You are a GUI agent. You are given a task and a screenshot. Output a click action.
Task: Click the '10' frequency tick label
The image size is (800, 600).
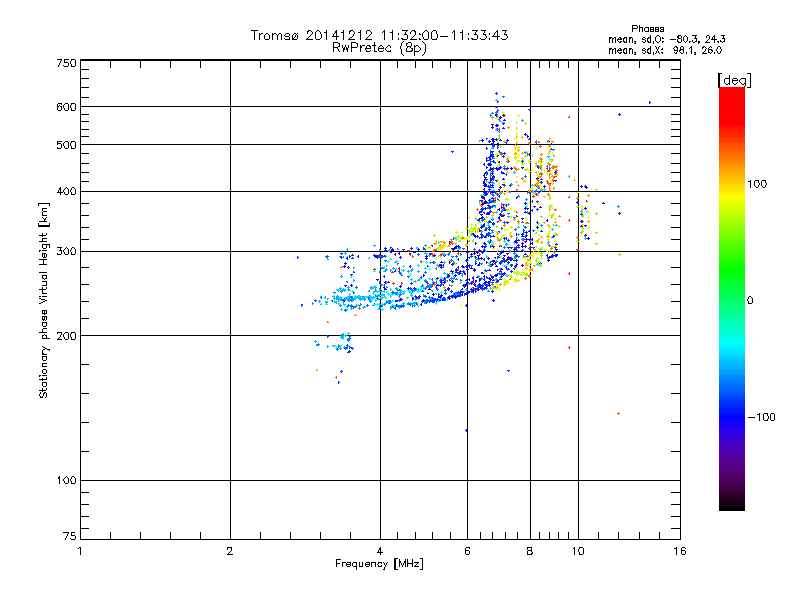click(x=578, y=551)
